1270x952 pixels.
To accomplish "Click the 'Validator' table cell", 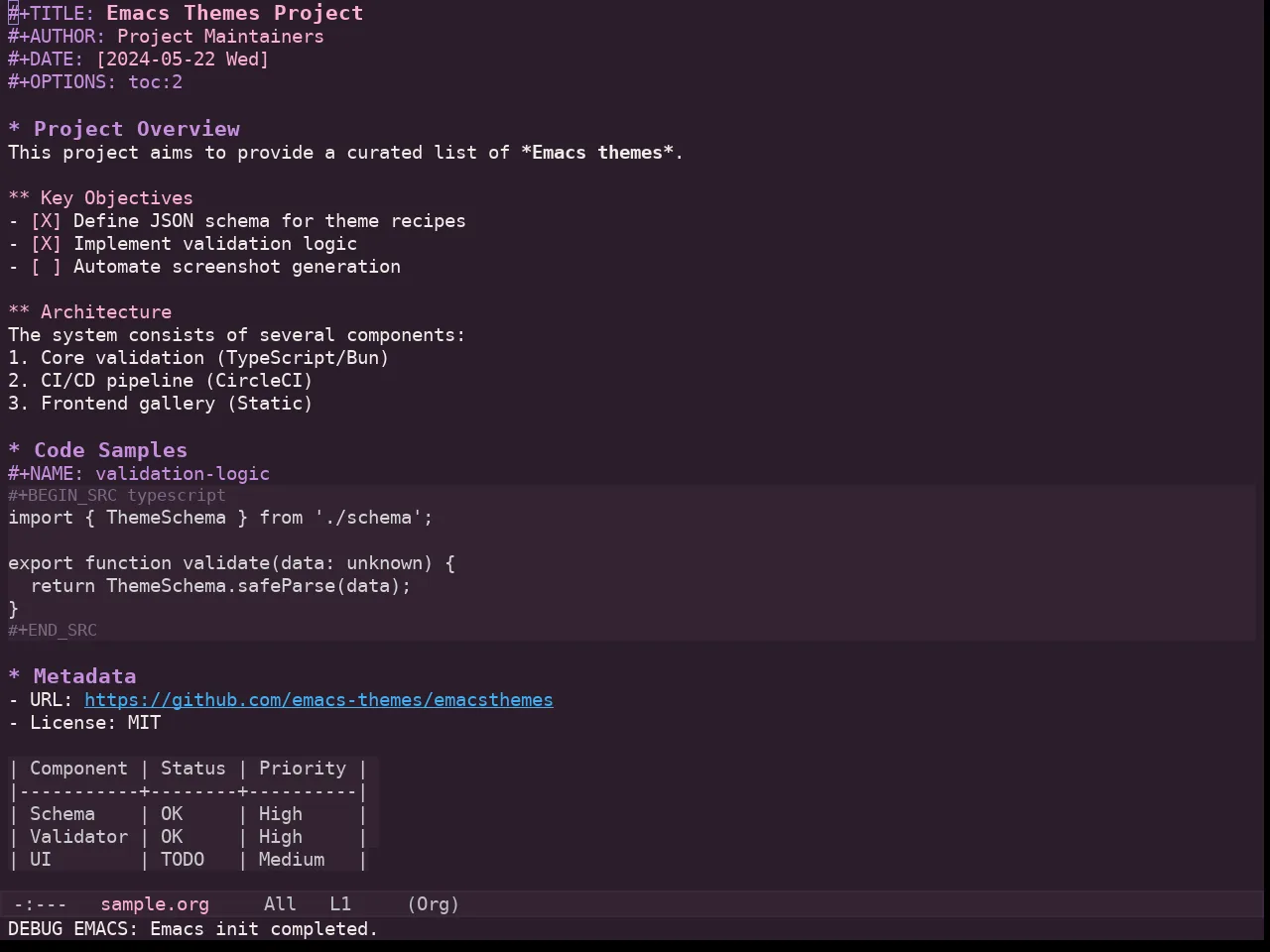I will coord(78,837).
